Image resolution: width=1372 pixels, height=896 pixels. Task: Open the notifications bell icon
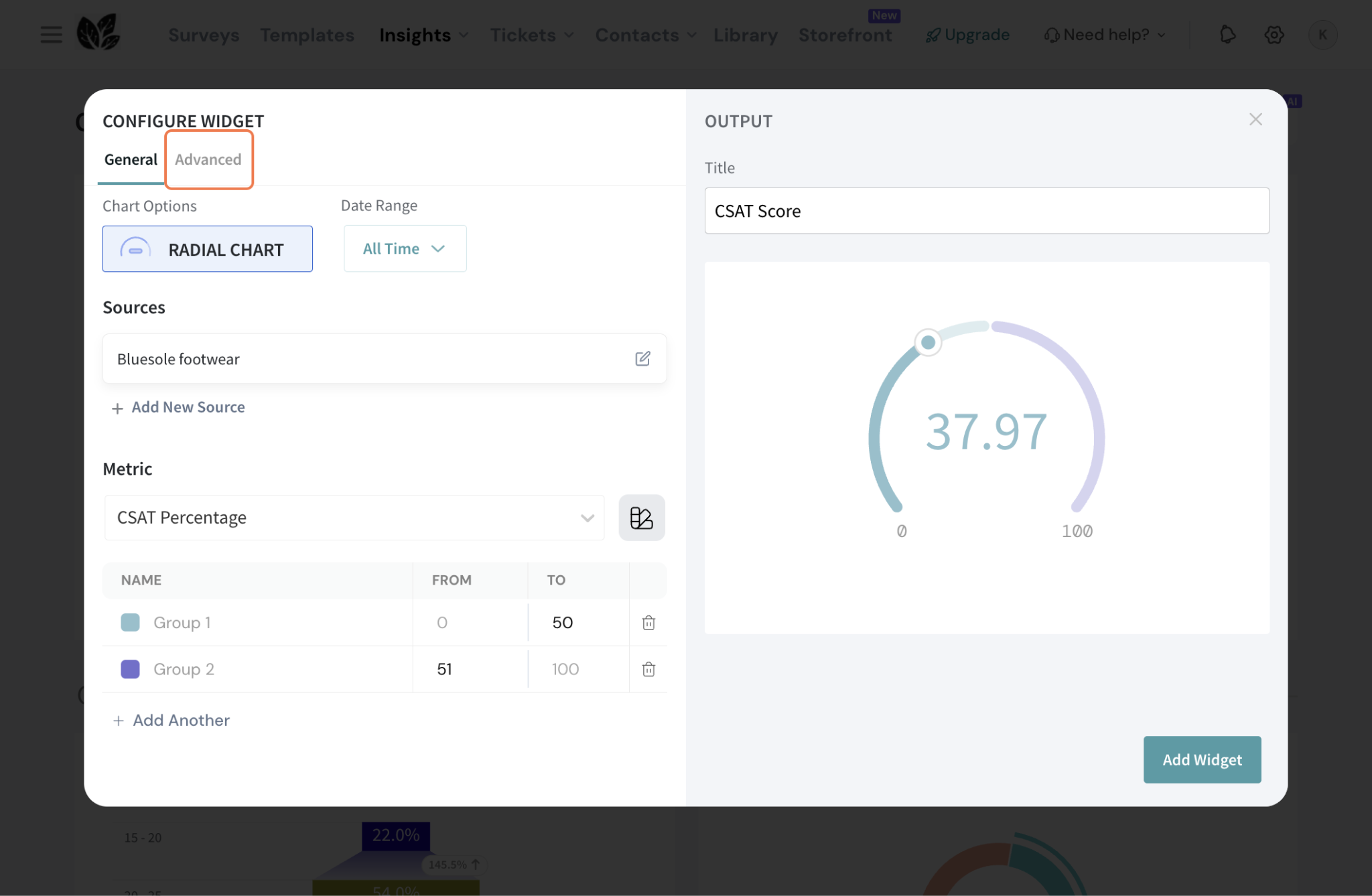[1227, 35]
